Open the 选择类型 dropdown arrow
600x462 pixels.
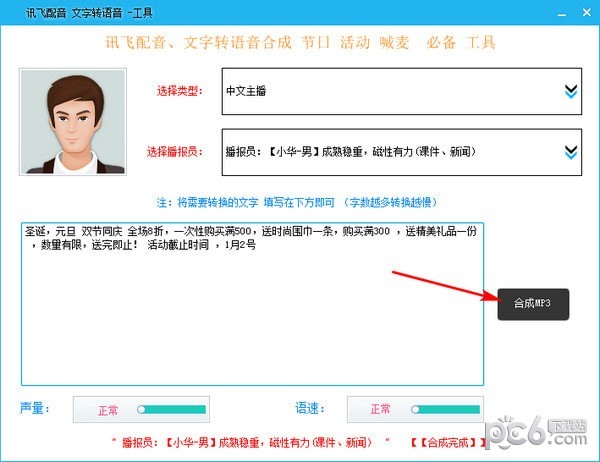pyautogui.click(x=571, y=91)
